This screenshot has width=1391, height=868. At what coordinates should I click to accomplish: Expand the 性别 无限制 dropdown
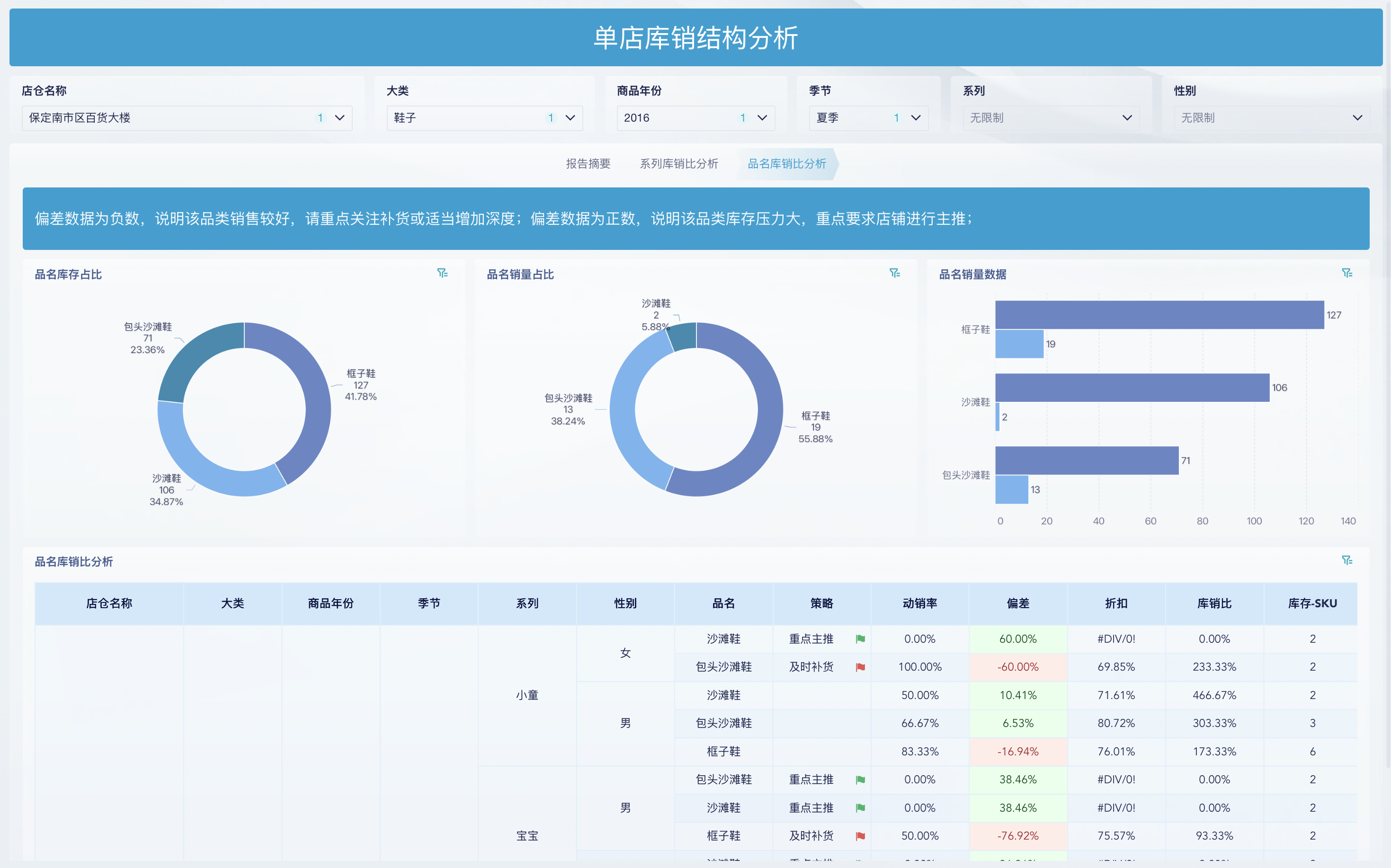pos(1358,118)
